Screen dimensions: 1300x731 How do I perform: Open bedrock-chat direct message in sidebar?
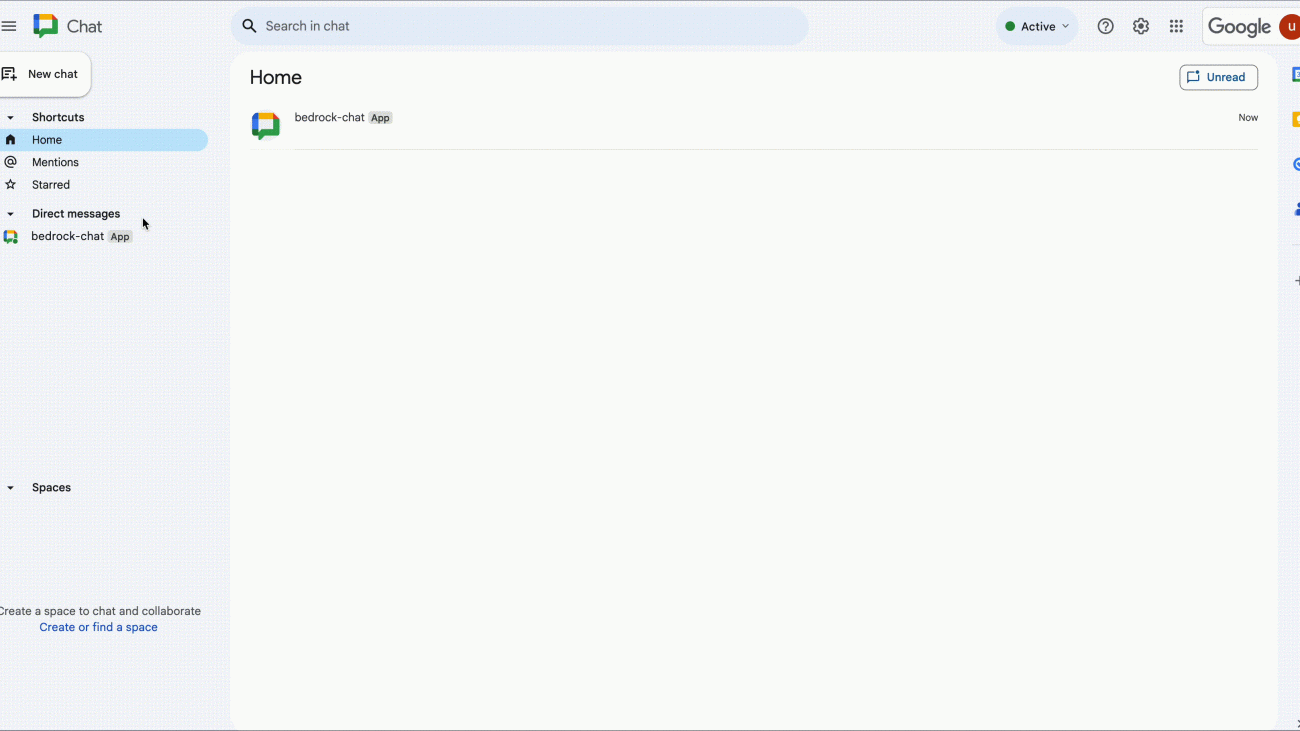[104, 237]
